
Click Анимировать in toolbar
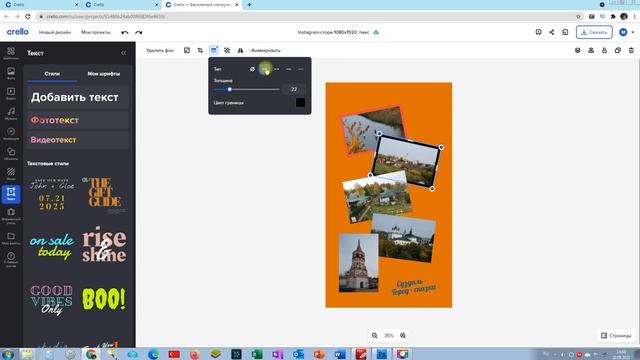(266, 50)
